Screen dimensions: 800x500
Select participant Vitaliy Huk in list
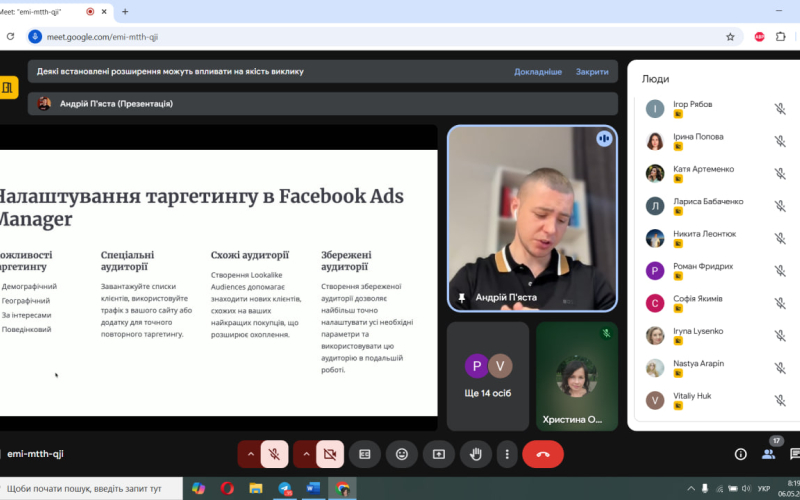pos(717,400)
